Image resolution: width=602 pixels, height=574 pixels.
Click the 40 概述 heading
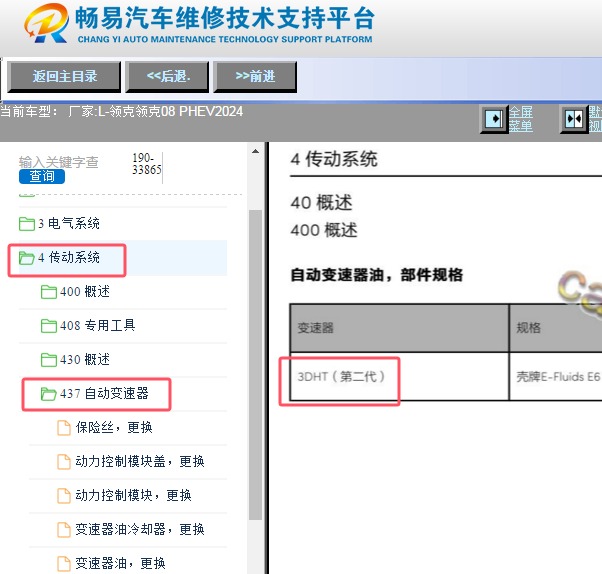pos(321,203)
